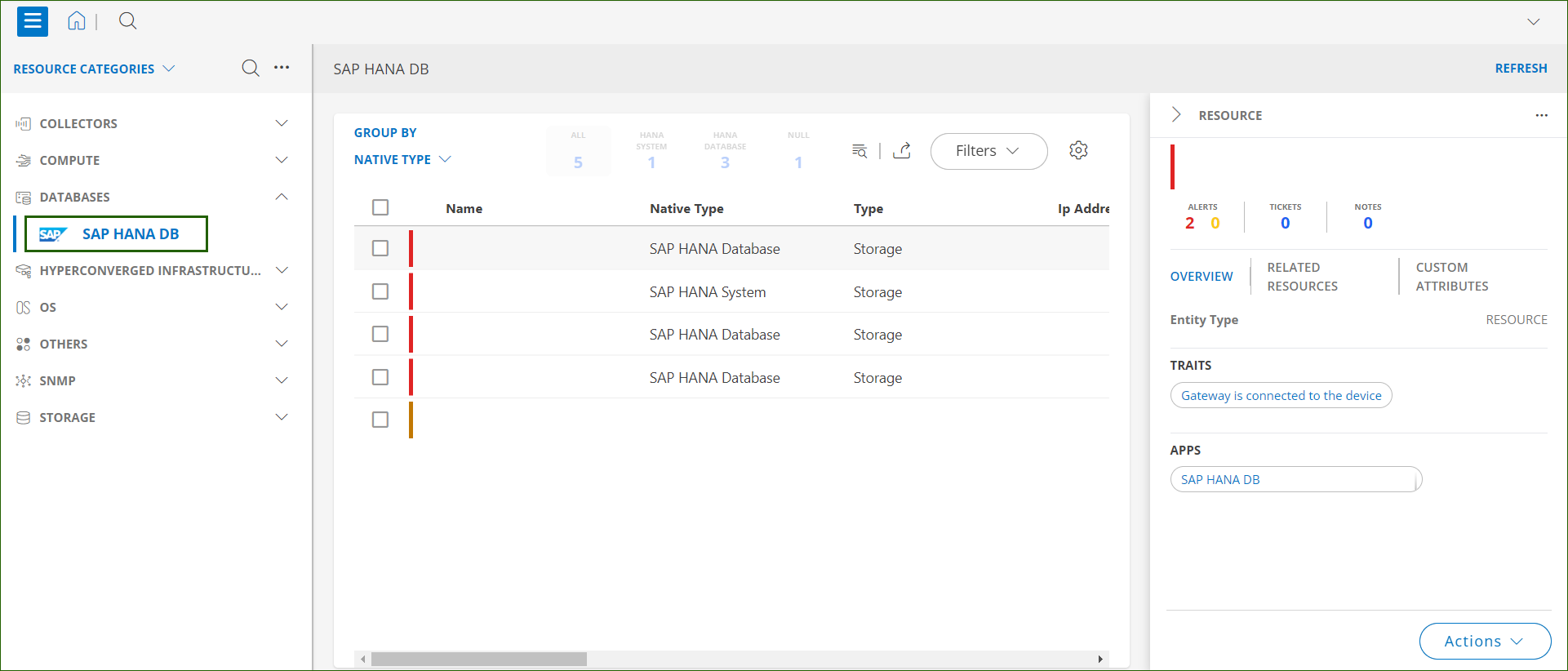Open resource categories more options ellipsis

click(282, 68)
